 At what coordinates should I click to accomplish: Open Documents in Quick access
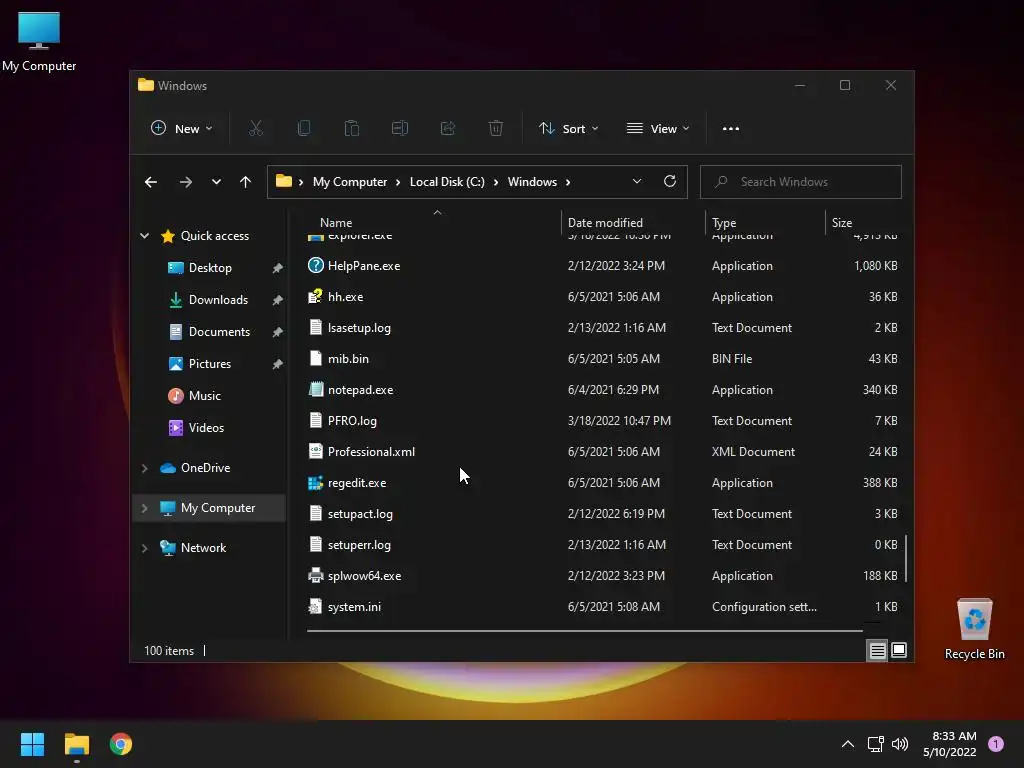coord(219,332)
